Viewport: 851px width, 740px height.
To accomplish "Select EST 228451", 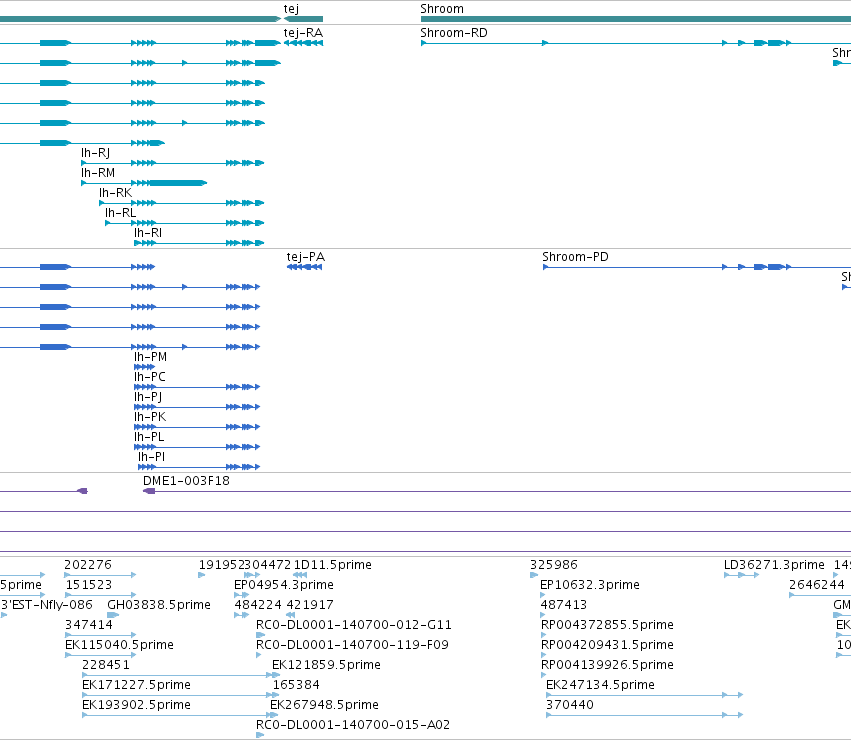I will 106,665.
